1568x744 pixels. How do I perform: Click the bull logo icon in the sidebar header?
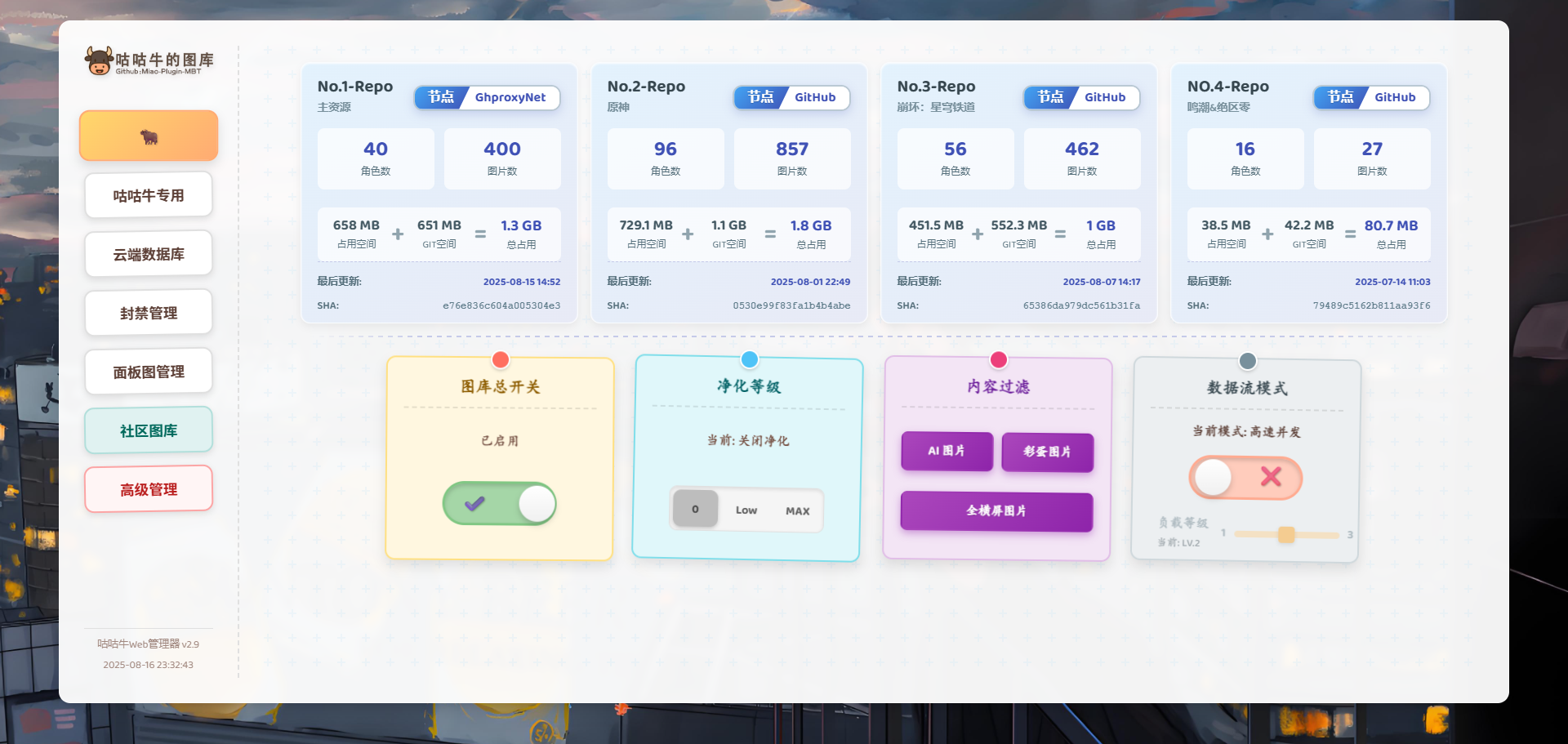point(99,61)
